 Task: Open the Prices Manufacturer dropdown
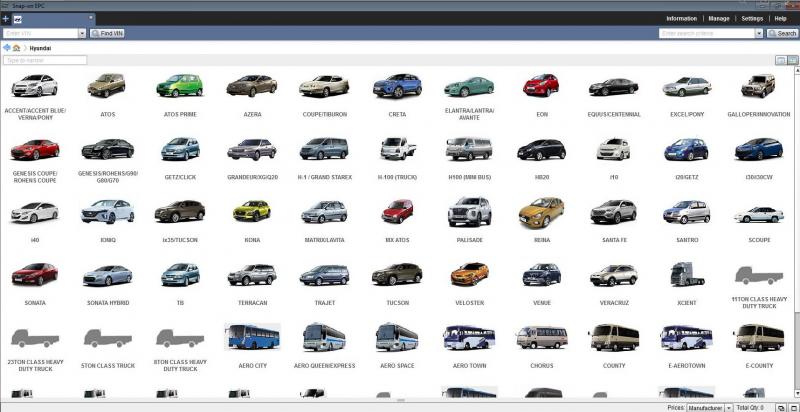(730, 407)
